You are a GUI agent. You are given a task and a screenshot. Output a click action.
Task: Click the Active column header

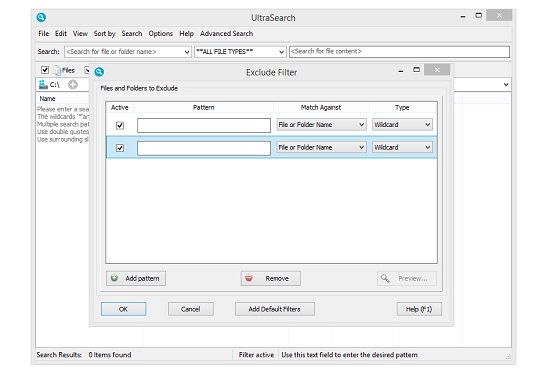click(x=120, y=107)
